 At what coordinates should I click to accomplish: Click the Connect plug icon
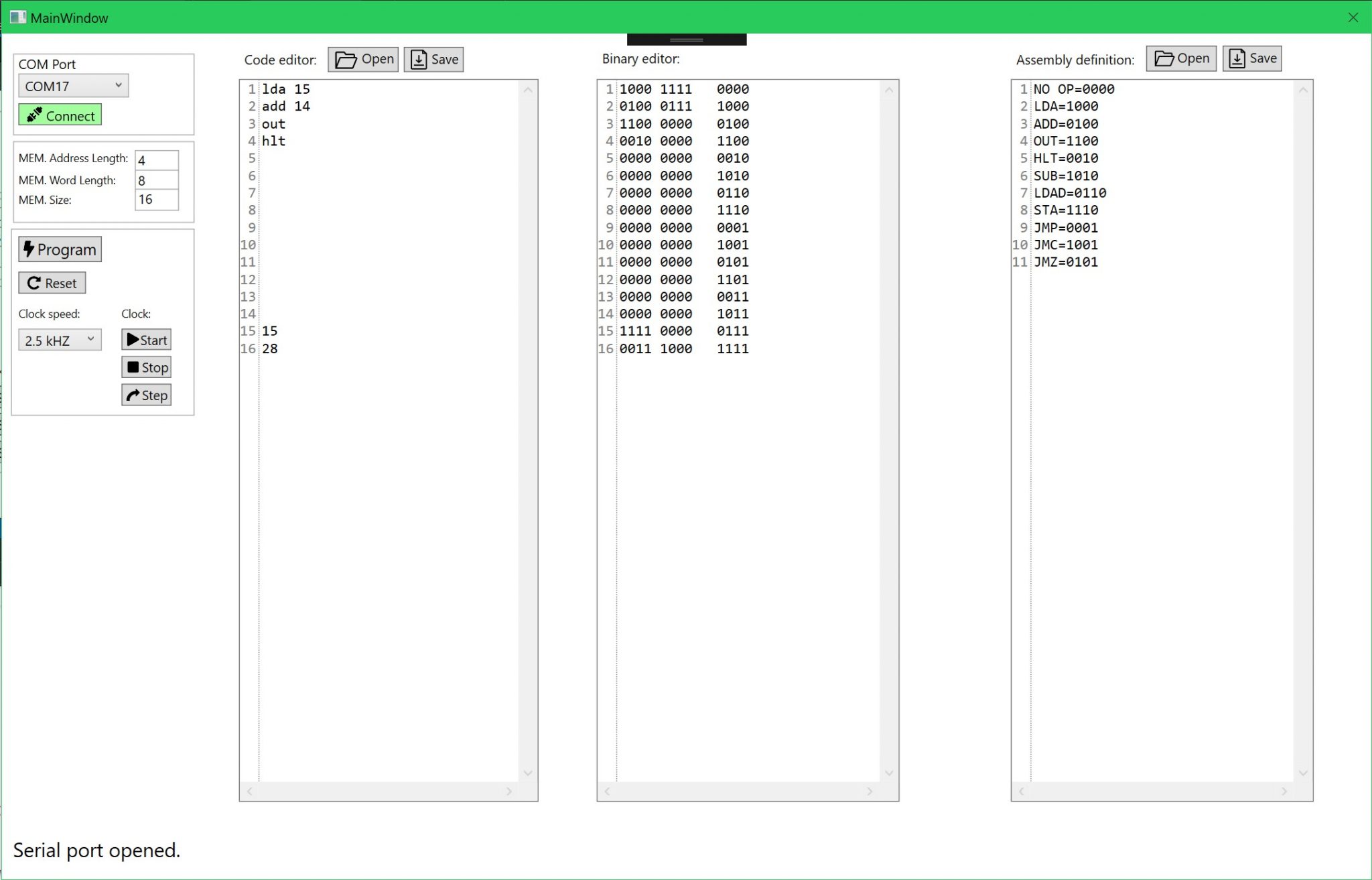point(35,114)
